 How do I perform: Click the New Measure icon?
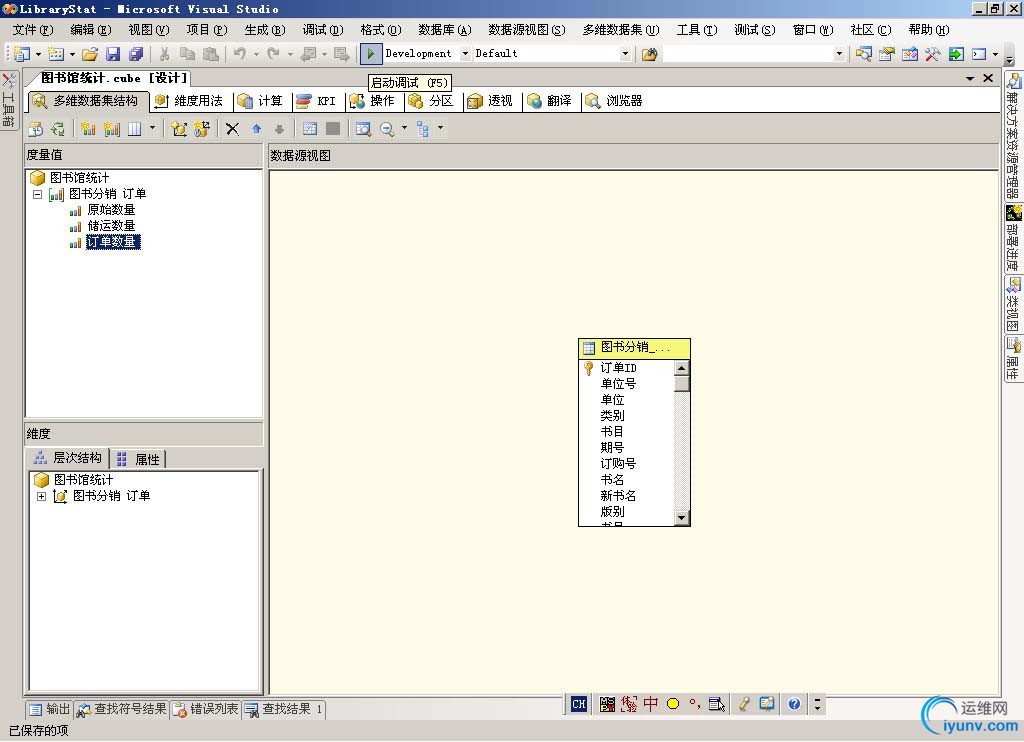[88, 129]
